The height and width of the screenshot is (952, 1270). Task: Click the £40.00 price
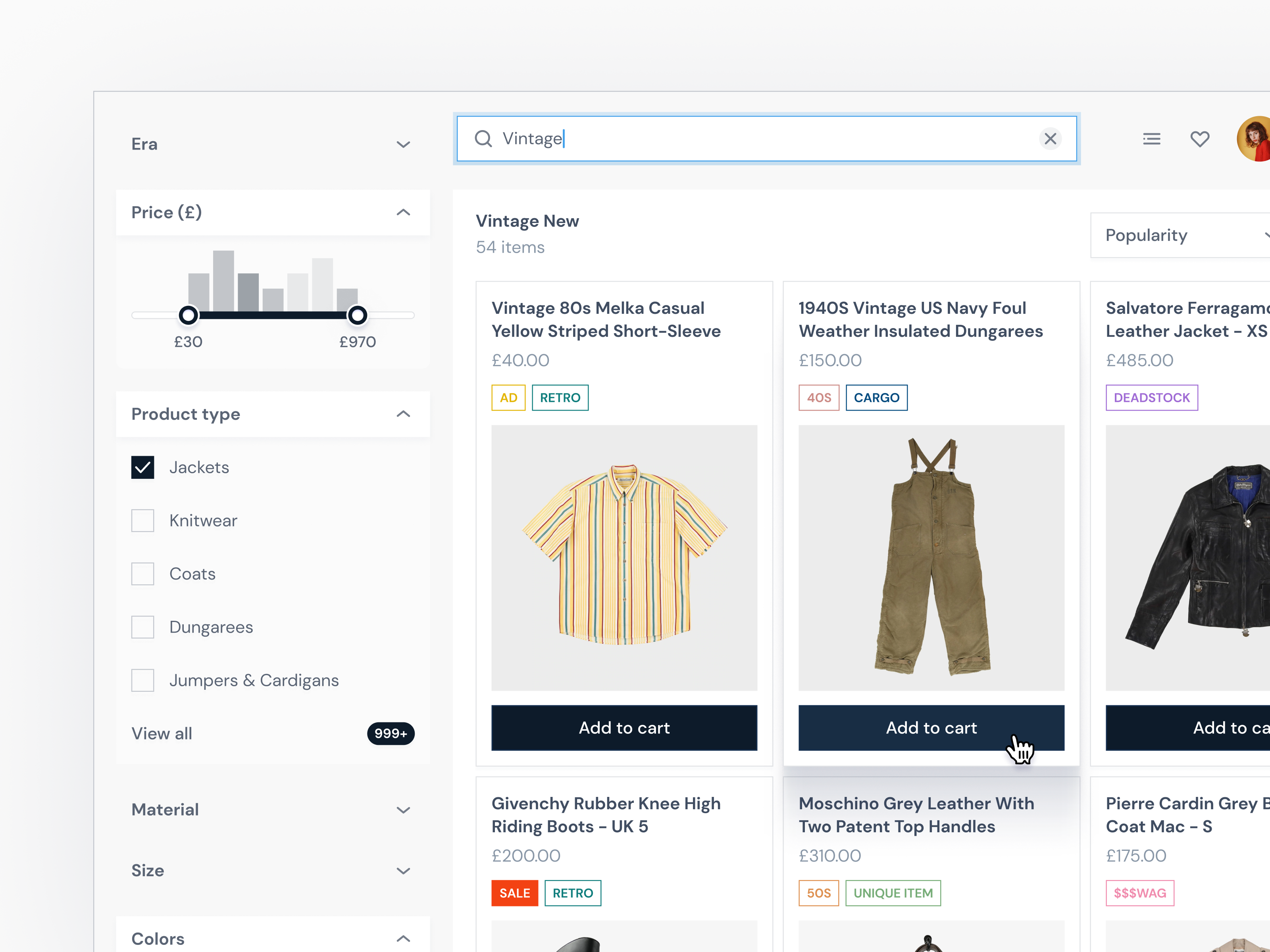pos(521,360)
